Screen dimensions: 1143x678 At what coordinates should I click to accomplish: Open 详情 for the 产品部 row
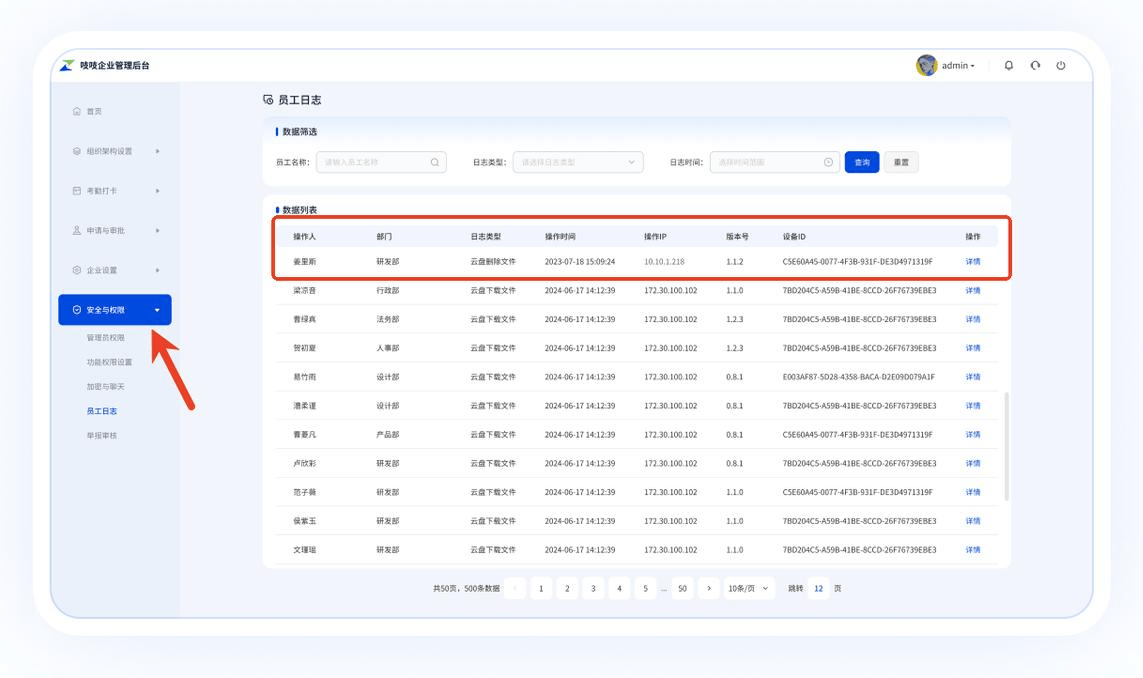[x=973, y=435]
